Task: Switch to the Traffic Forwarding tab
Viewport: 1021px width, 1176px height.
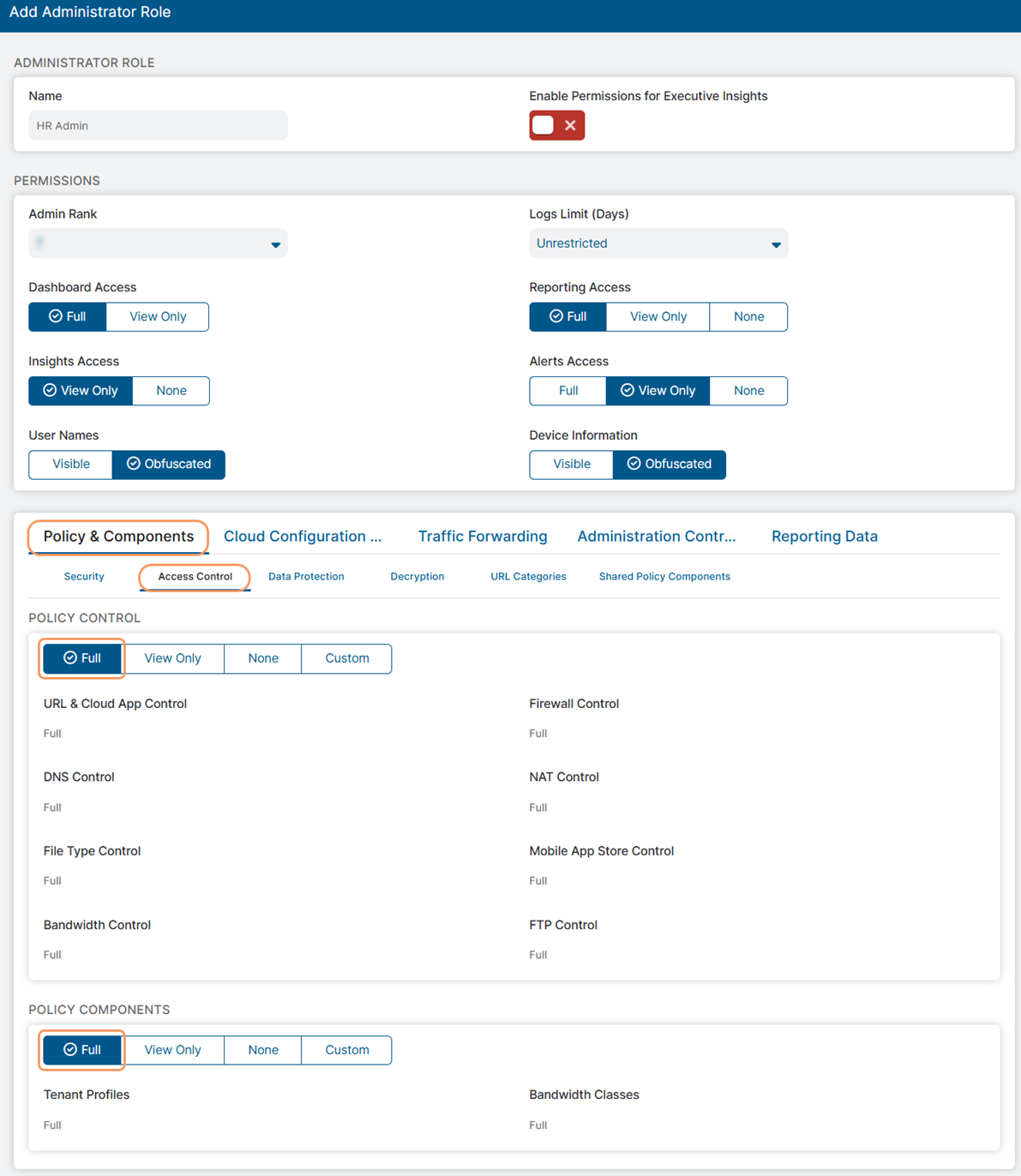Action: [483, 537]
